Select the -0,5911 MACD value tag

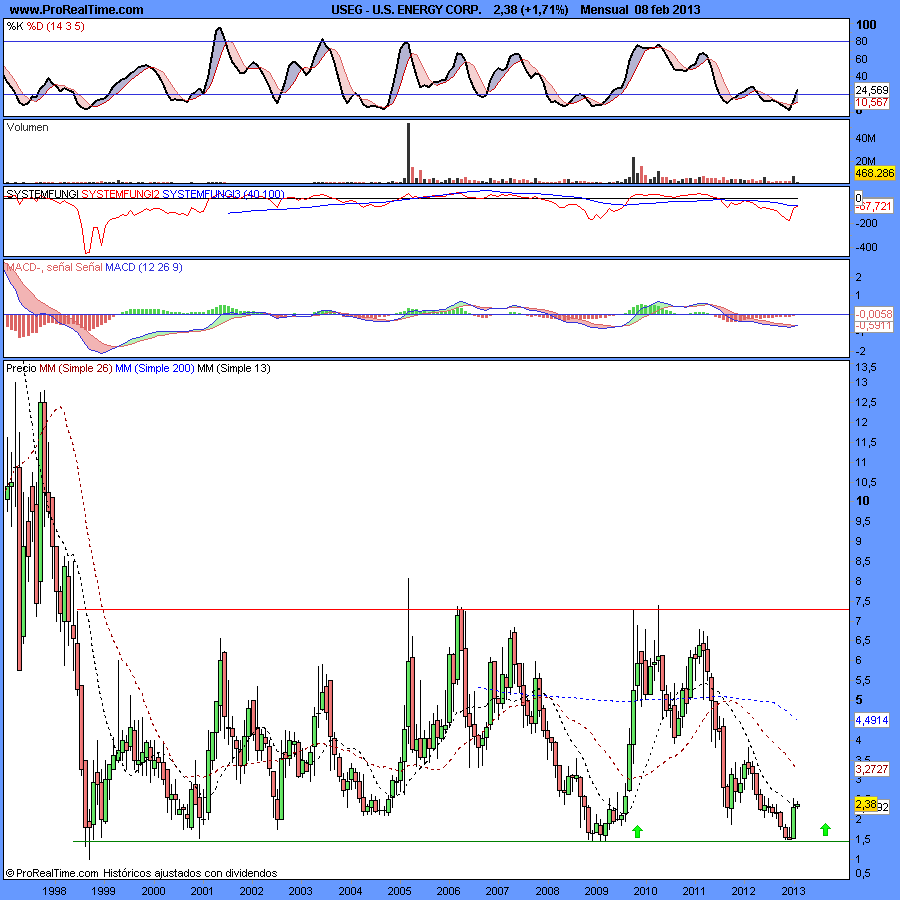pos(874,326)
